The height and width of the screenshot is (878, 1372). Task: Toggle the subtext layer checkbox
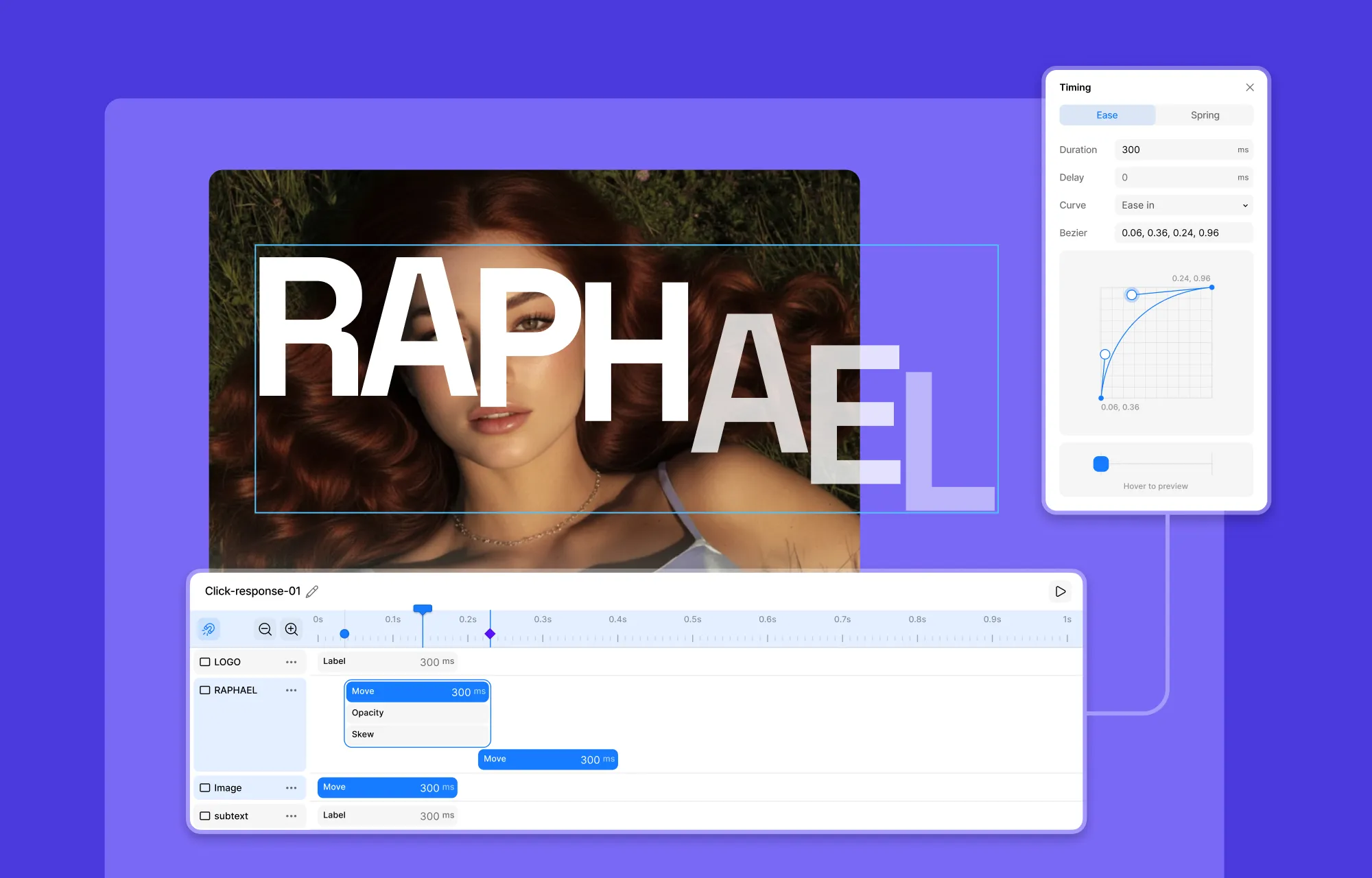pyautogui.click(x=204, y=816)
